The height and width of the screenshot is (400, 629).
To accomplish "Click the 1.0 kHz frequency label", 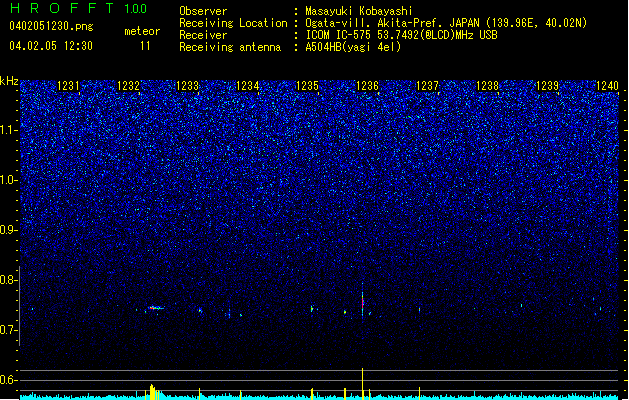I will point(9,181).
